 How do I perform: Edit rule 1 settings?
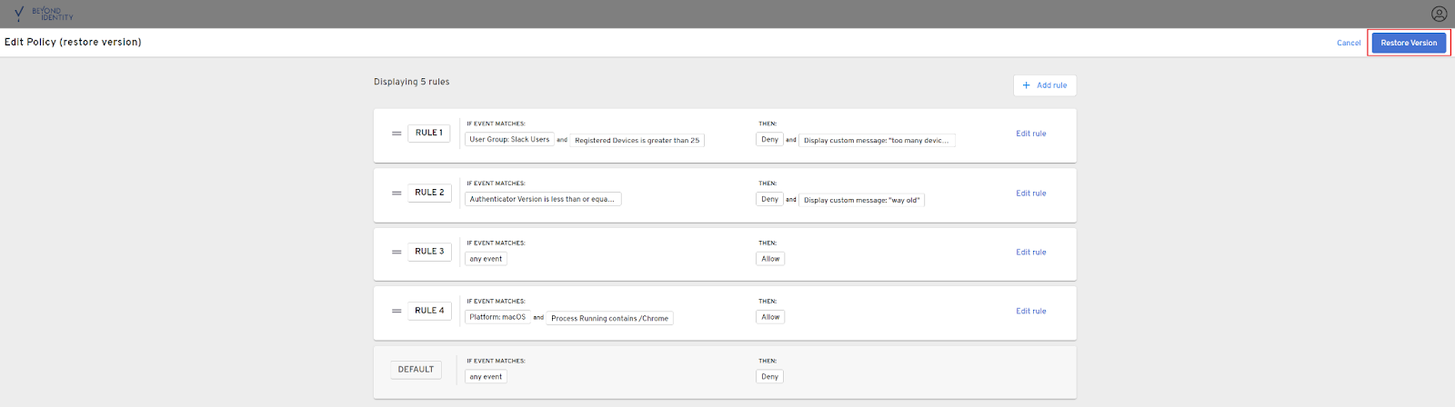[1030, 134]
